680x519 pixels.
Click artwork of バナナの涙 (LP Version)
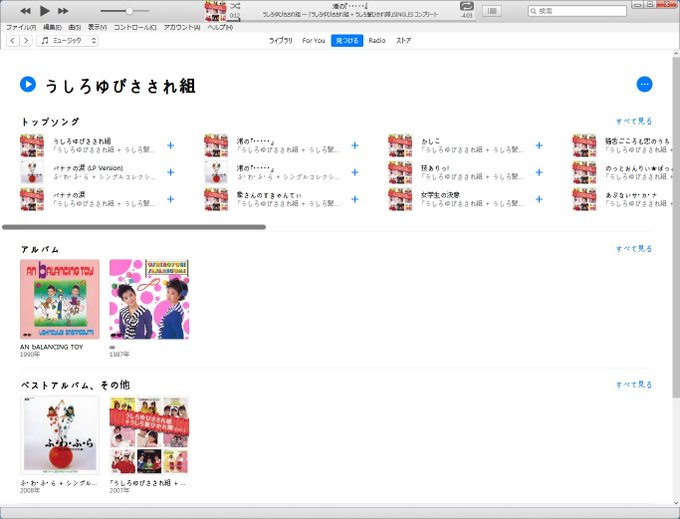[x=32, y=173]
